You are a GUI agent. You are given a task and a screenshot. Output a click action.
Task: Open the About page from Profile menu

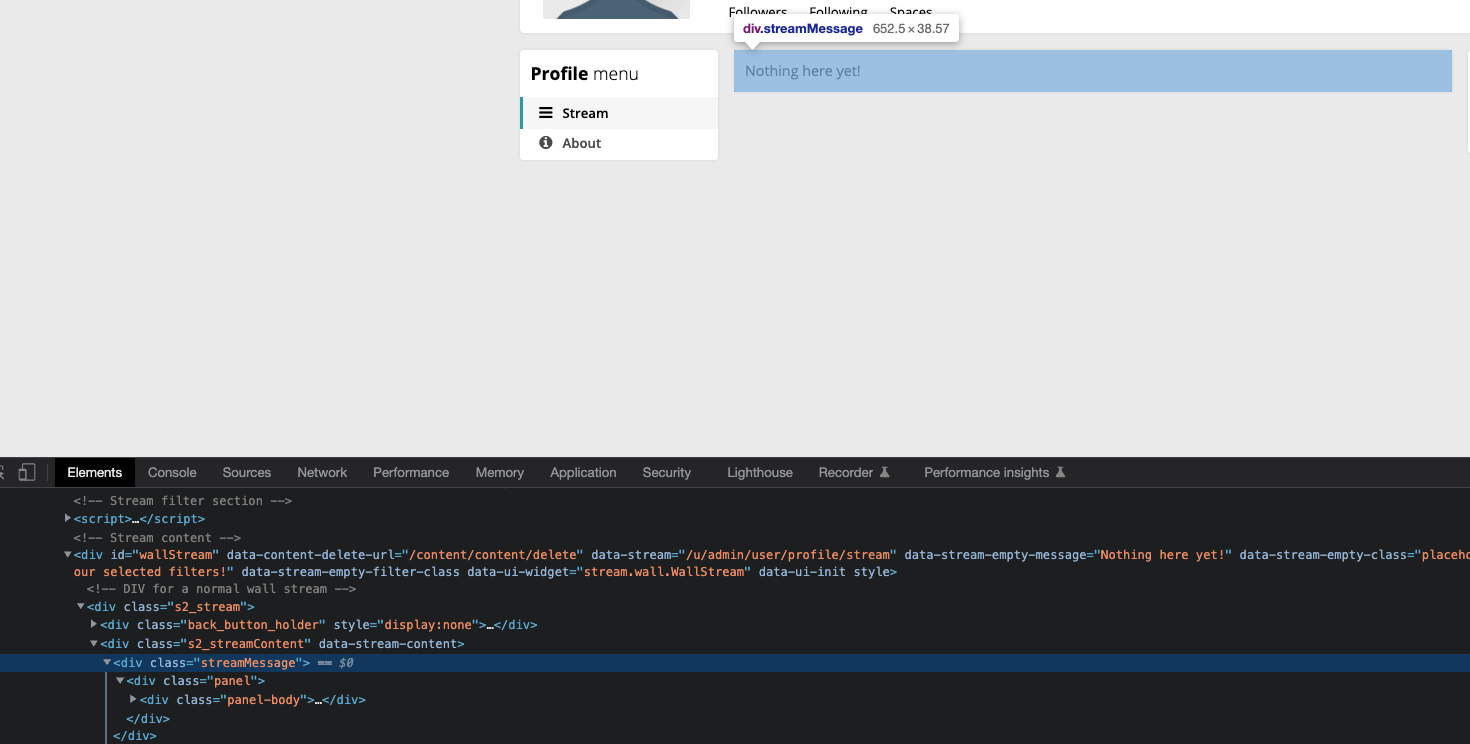click(x=583, y=143)
